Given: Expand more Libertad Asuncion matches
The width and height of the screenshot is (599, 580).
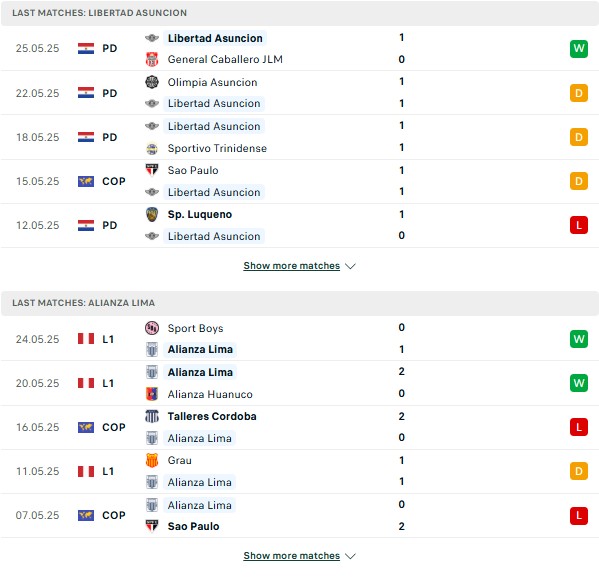Looking at the screenshot, I should [299, 266].
